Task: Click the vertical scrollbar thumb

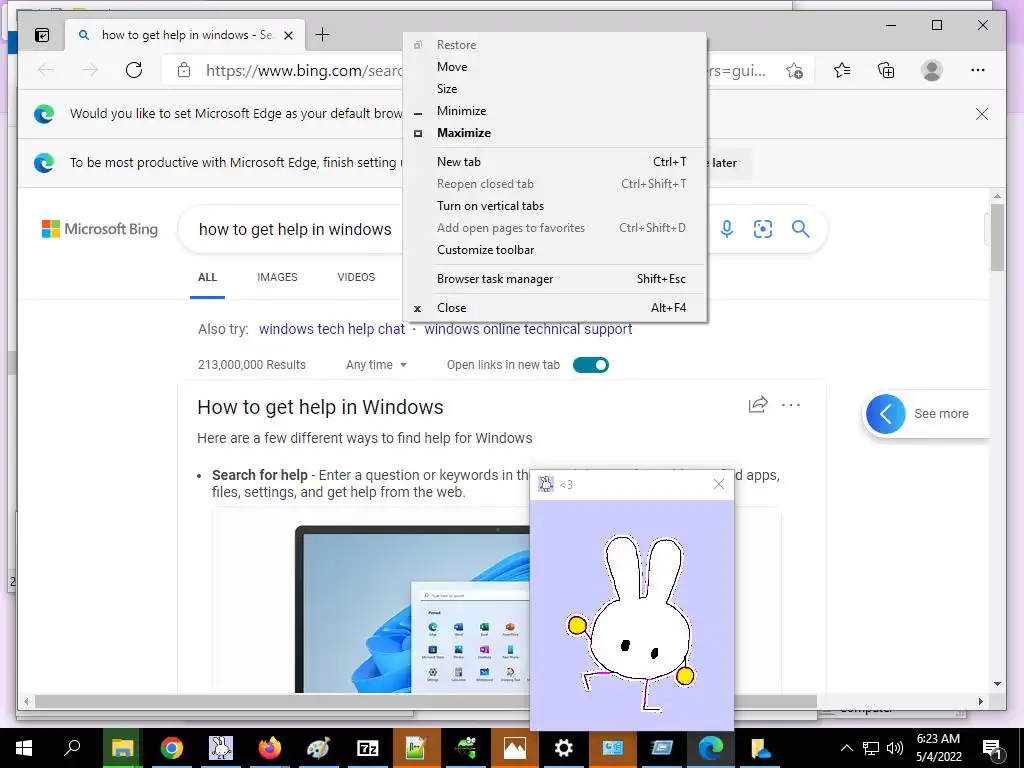Action: (997, 237)
